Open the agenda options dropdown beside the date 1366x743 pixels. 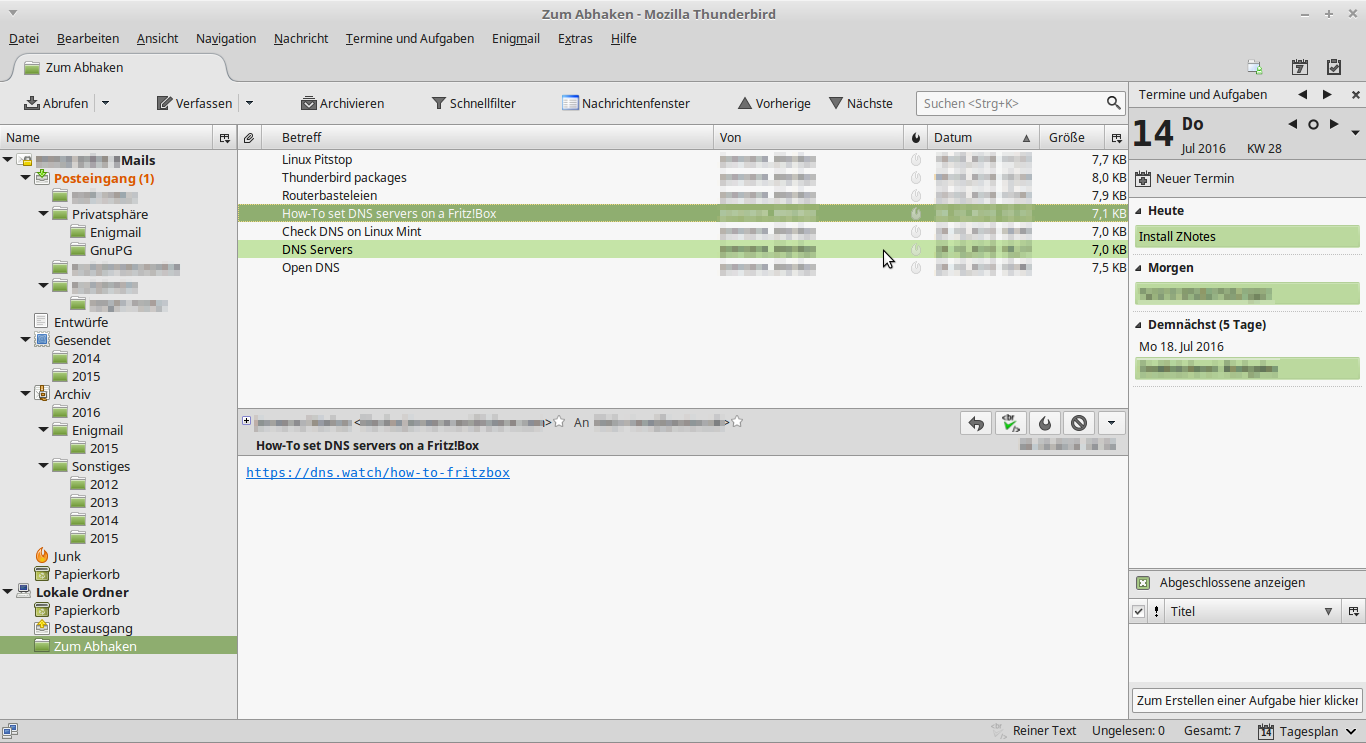[1355, 133]
